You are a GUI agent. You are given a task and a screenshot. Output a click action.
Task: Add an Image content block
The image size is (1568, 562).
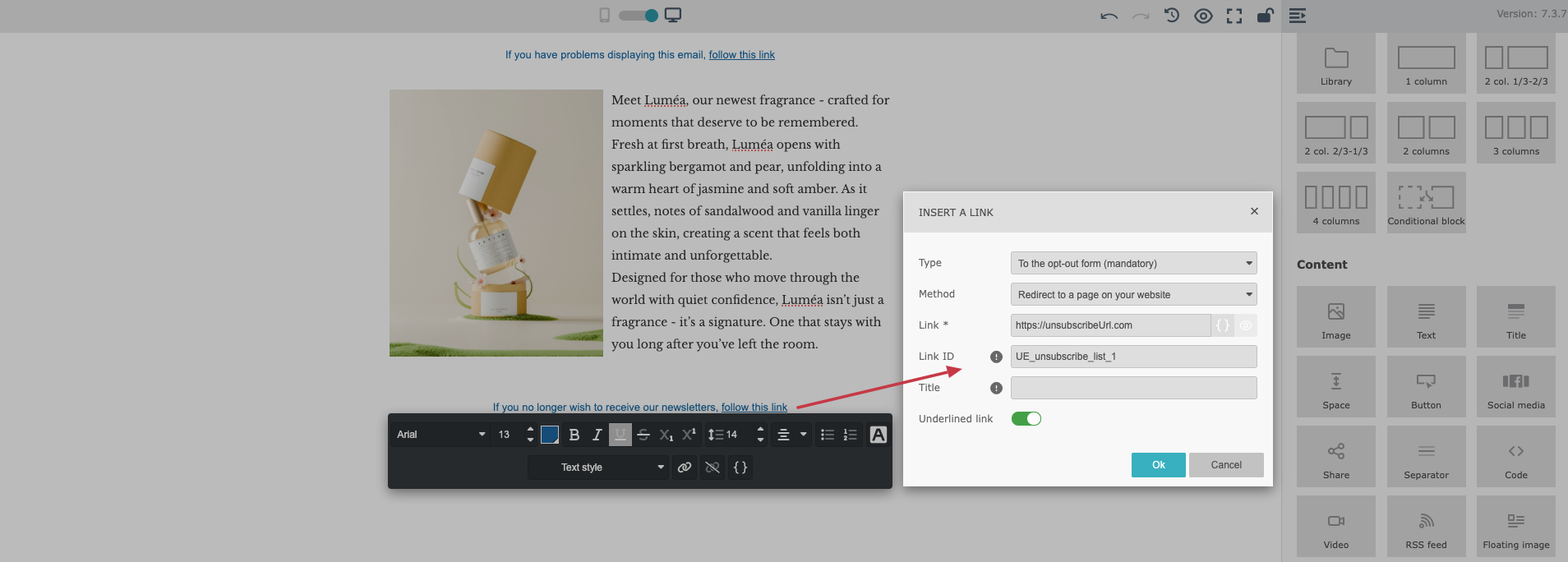coord(1335,317)
